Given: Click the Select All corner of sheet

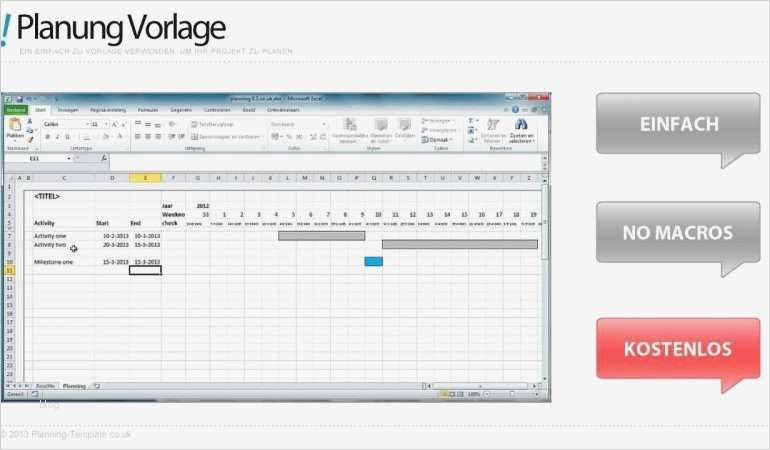Looking at the screenshot, I should (x=10, y=178).
